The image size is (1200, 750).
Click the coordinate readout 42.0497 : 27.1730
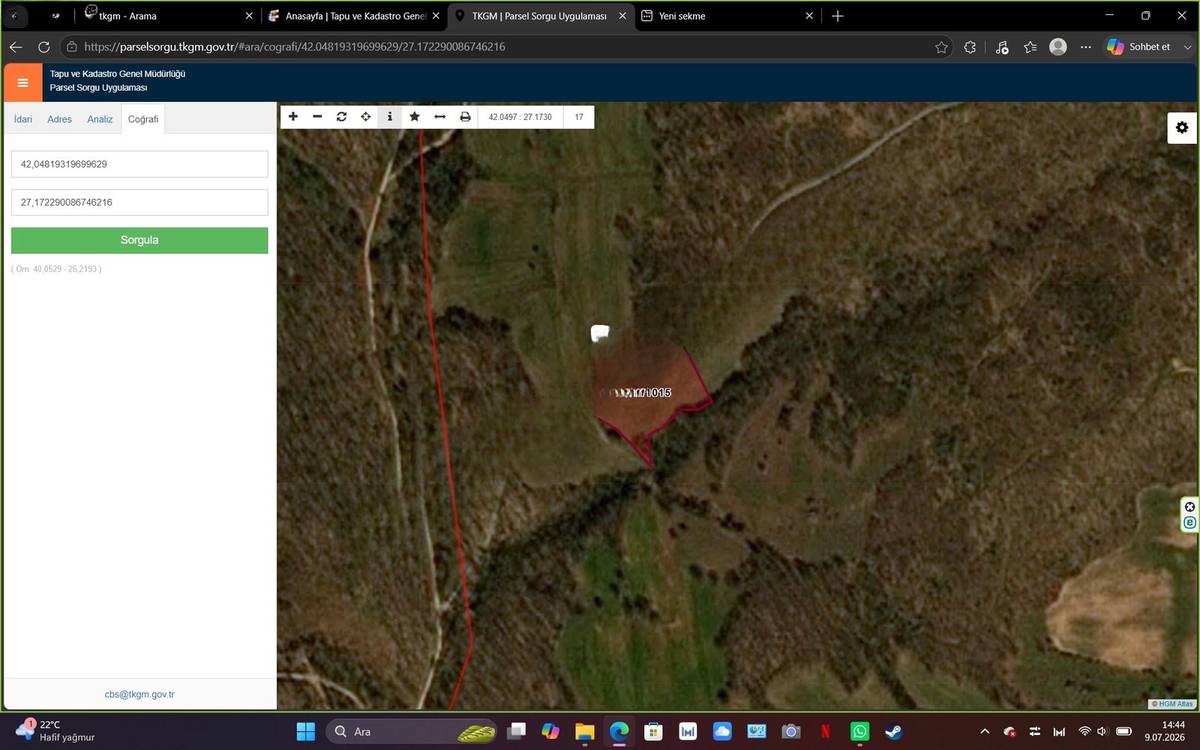[x=520, y=117]
